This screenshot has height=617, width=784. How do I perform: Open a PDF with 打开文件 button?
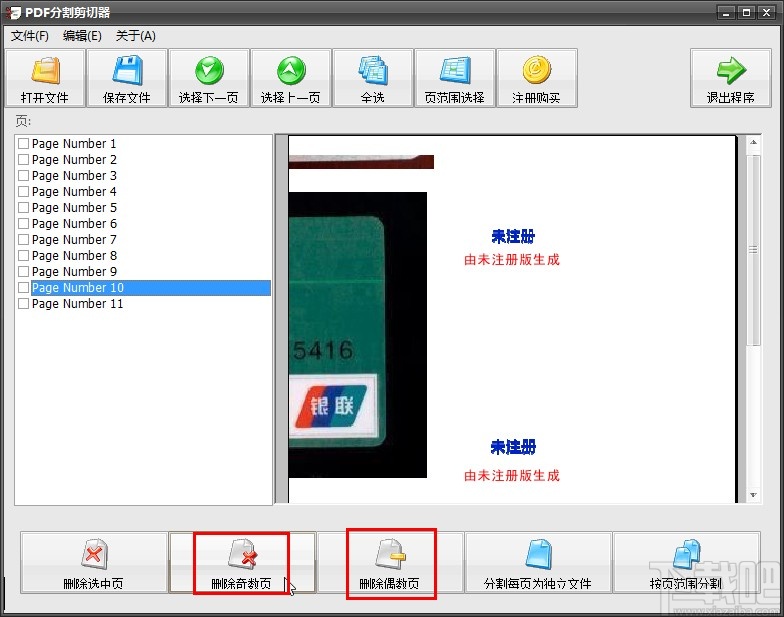45,78
